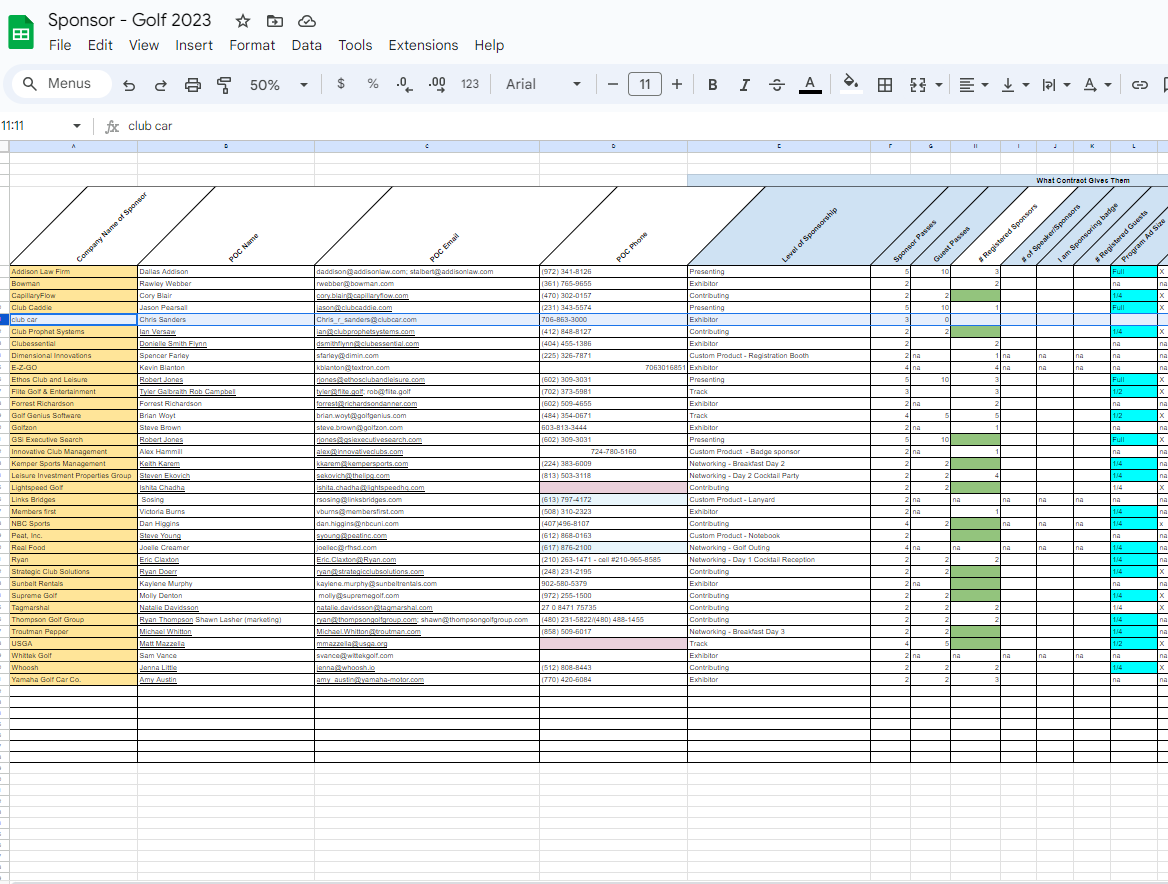Open the Arial font family dropdown
Screen dimensions: 1168x884
pos(543,84)
